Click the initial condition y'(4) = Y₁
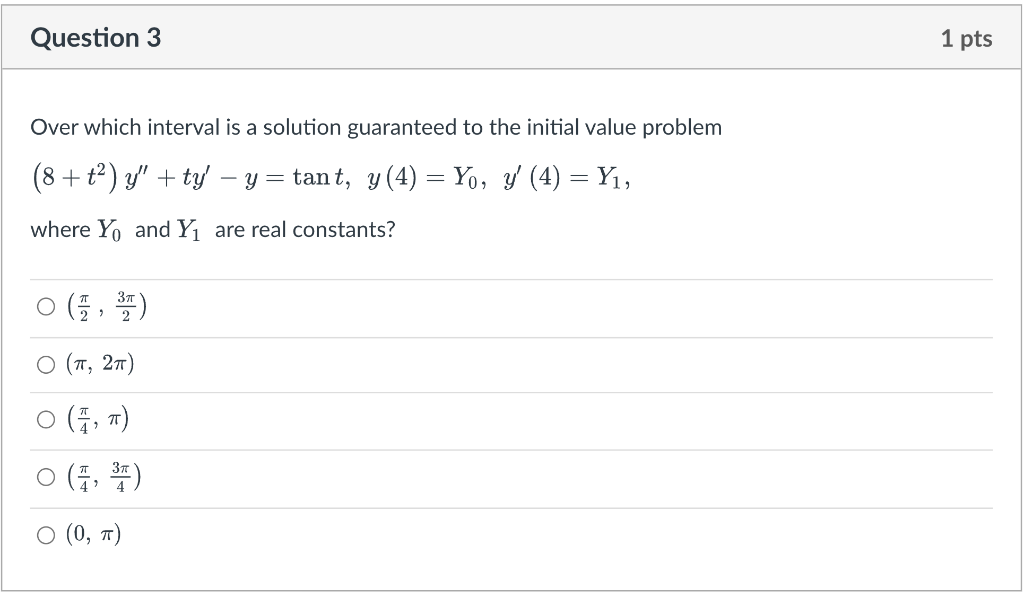This screenshot has width=1024, height=598. click(x=566, y=178)
